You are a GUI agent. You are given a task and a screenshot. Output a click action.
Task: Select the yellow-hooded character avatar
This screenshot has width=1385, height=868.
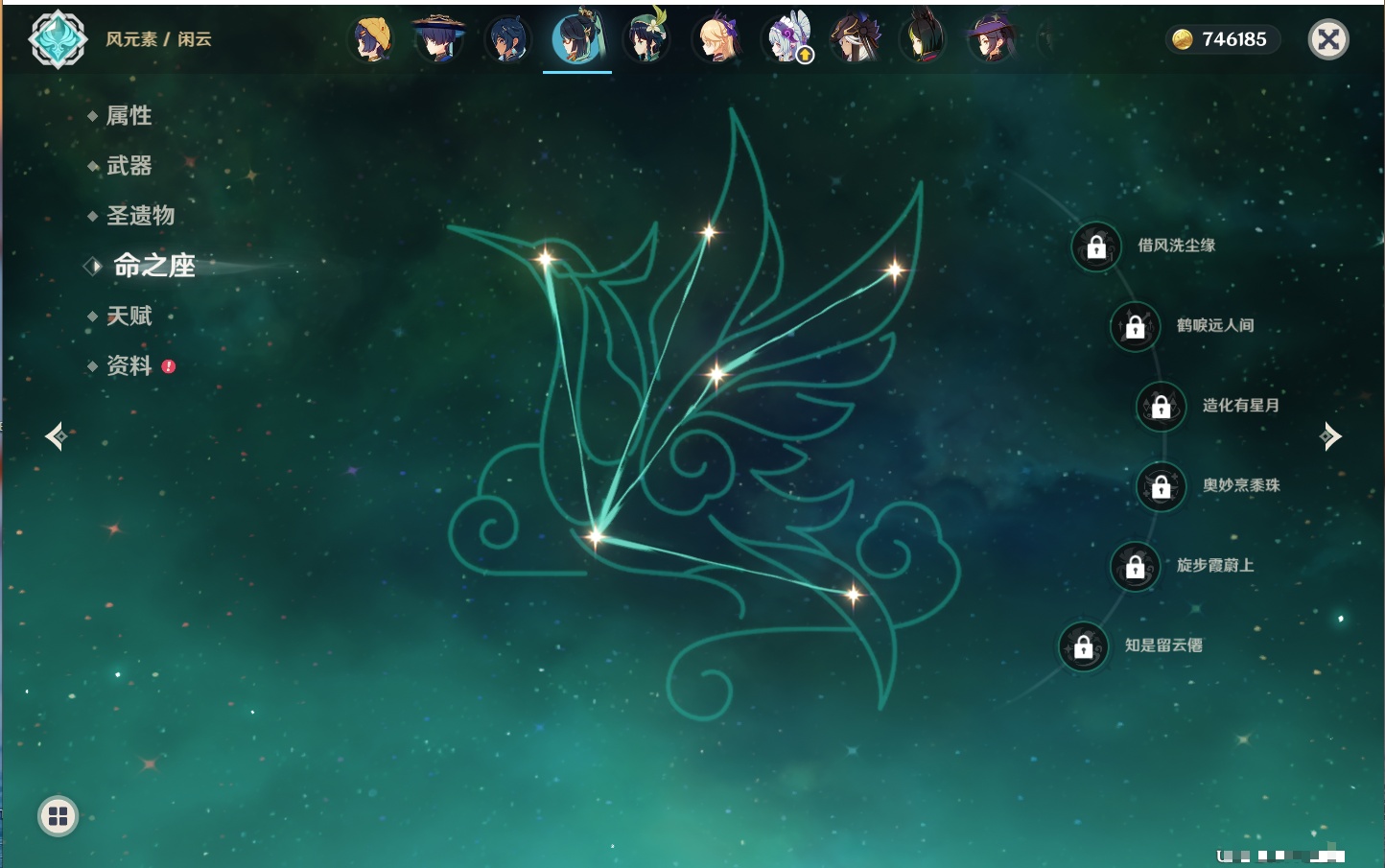coord(372,40)
